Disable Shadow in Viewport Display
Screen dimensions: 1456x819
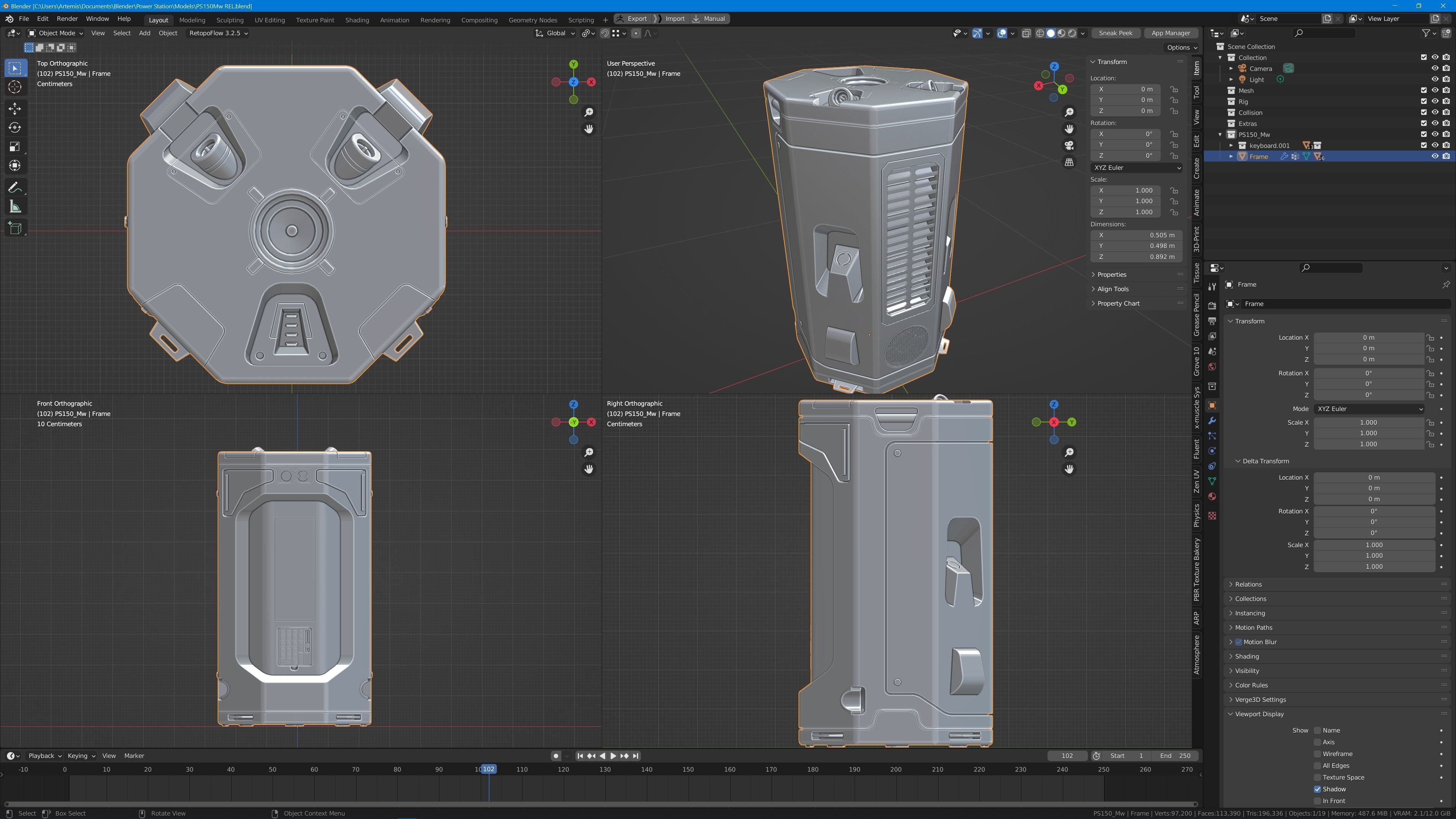(x=1318, y=789)
